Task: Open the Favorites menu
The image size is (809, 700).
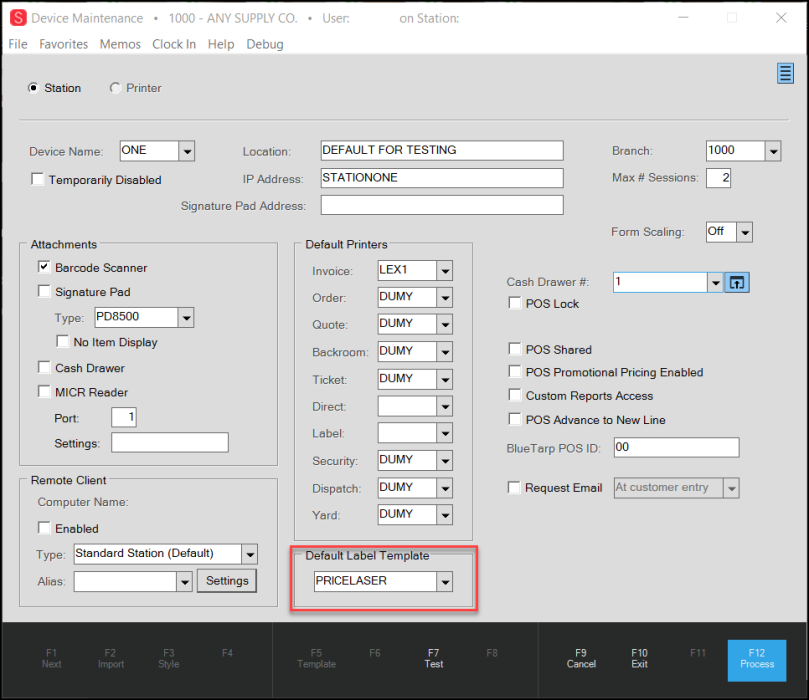Action: (x=64, y=44)
